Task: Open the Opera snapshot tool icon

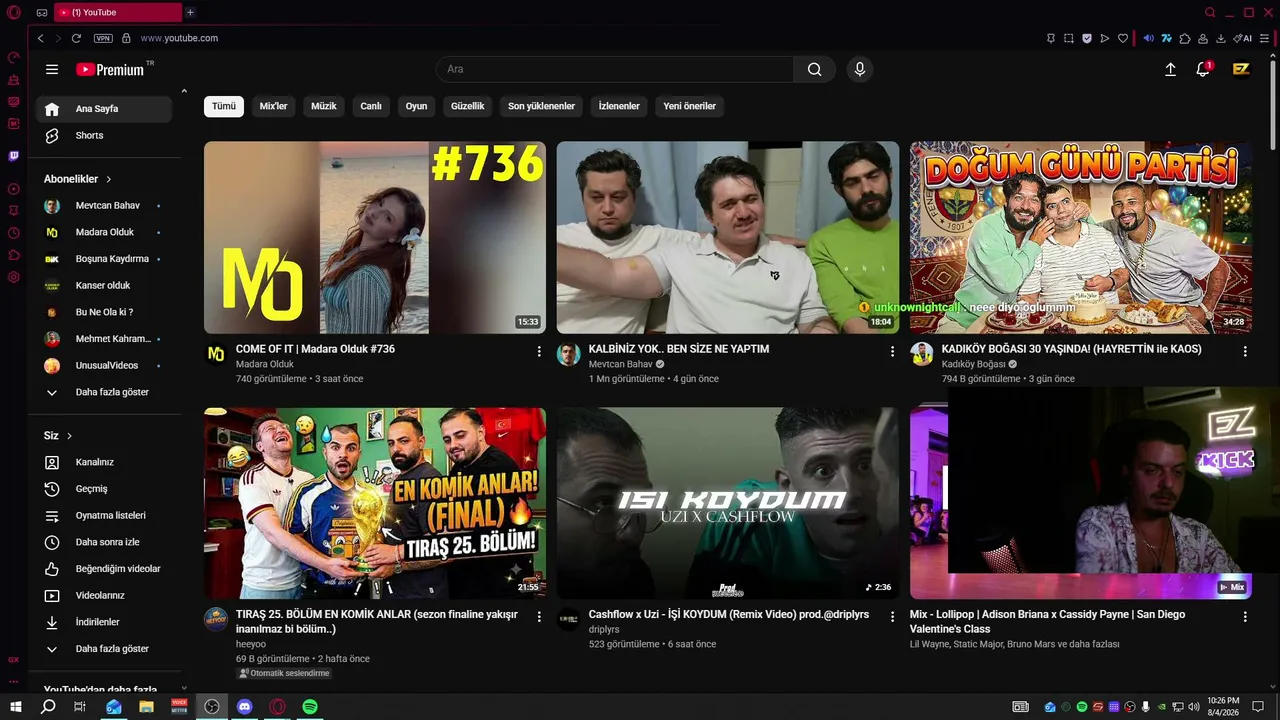Action: click(x=1068, y=38)
